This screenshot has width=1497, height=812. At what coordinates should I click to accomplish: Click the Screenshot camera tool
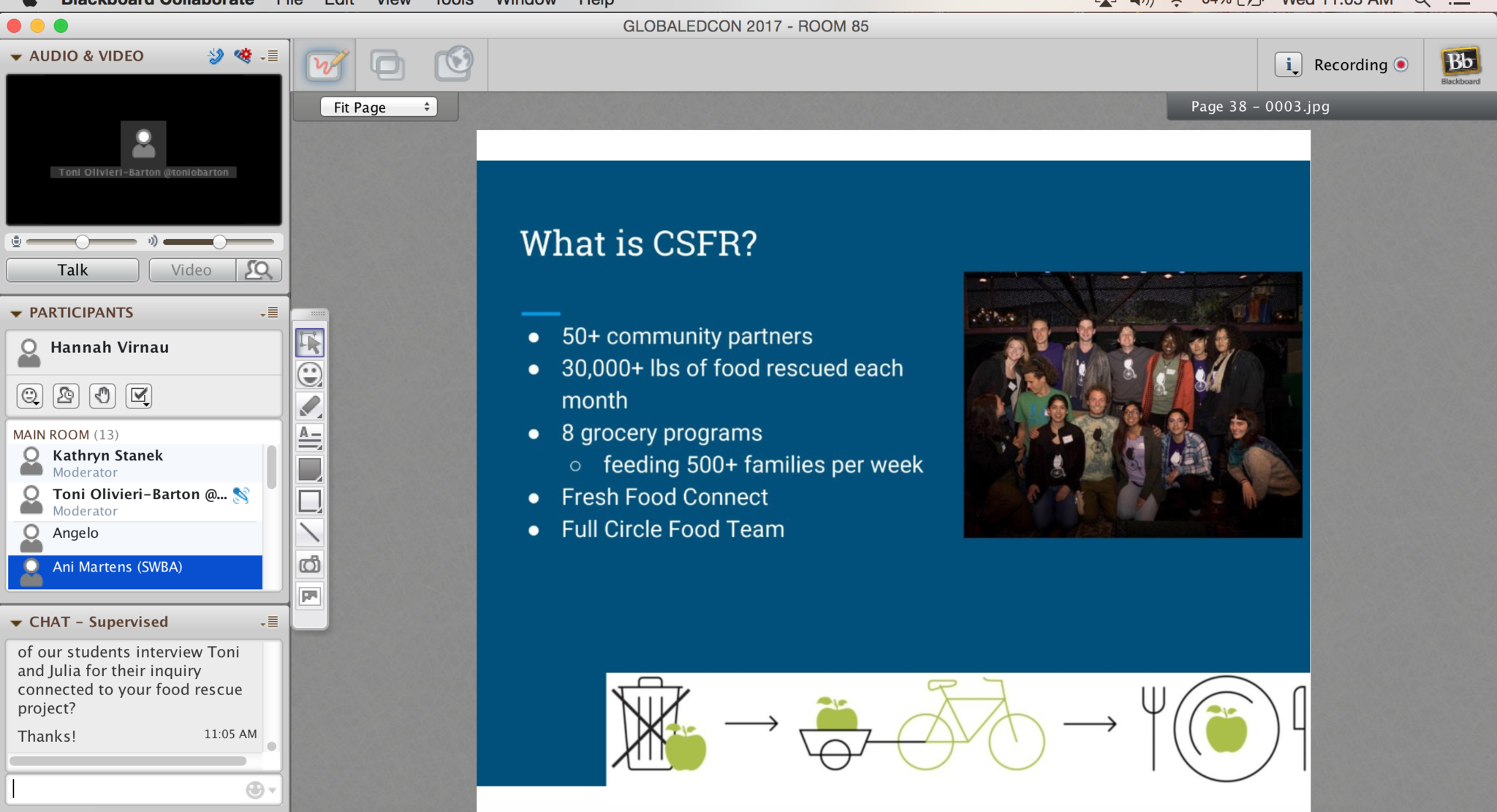310,564
